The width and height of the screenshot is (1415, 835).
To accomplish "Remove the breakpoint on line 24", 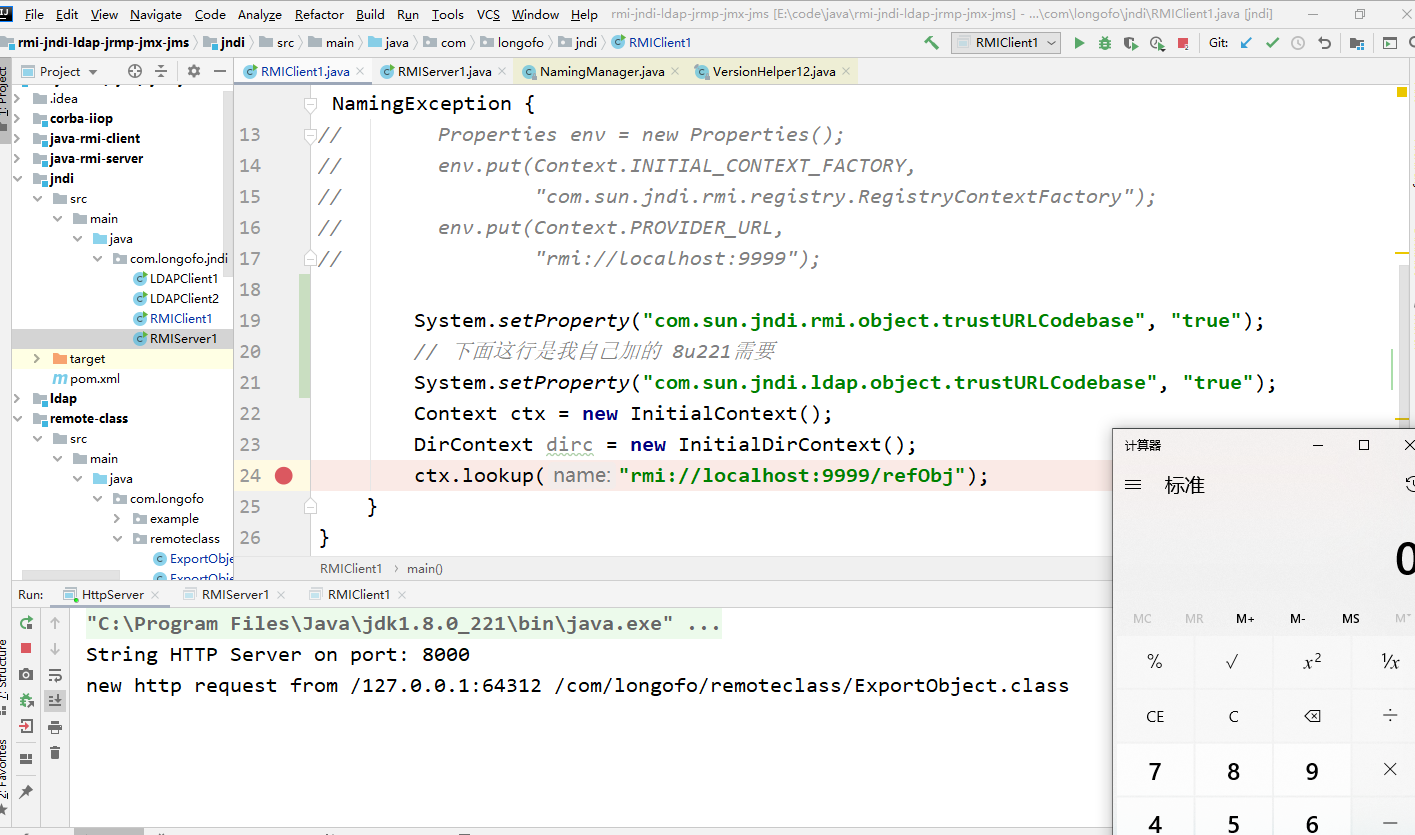I will [x=283, y=475].
